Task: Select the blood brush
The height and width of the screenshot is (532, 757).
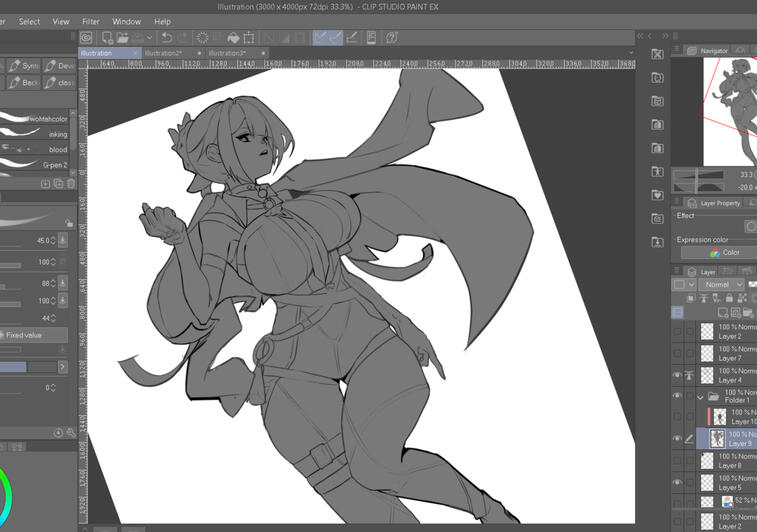Action: point(34,149)
